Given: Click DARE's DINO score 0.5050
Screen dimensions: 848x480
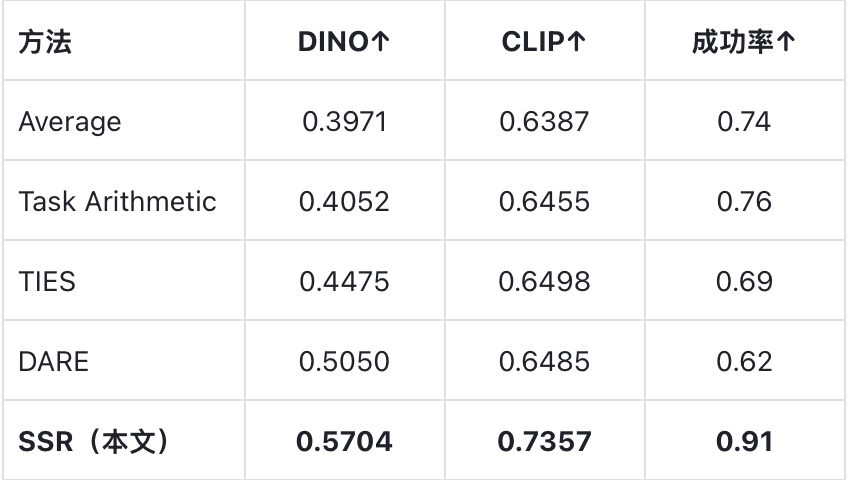Looking at the screenshot, I should [344, 362].
